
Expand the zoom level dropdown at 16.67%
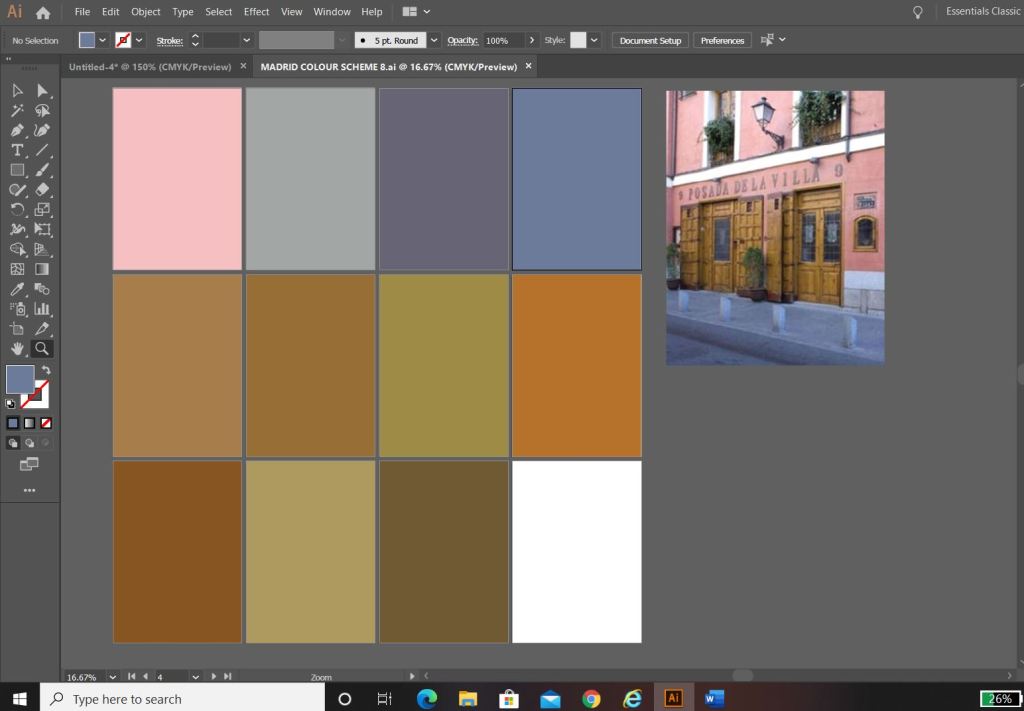pyautogui.click(x=112, y=677)
